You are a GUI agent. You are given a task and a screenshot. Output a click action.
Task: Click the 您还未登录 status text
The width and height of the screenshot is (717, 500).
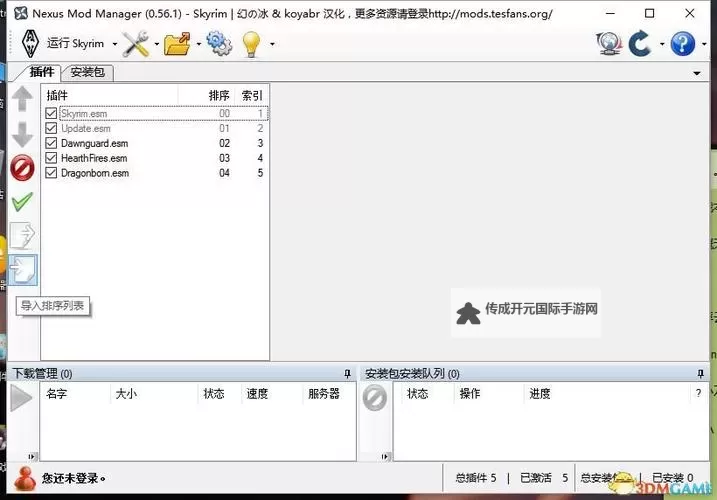point(73,478)
